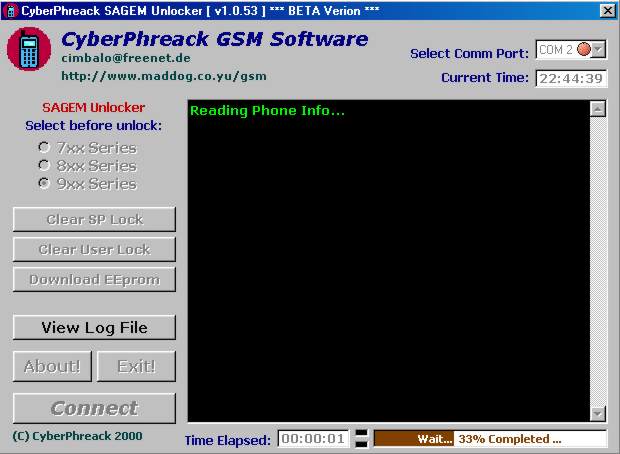The height and width of the screenshot is (454, 620).
Task: Click the red COM port status indicator
Action: pos(584,49)
